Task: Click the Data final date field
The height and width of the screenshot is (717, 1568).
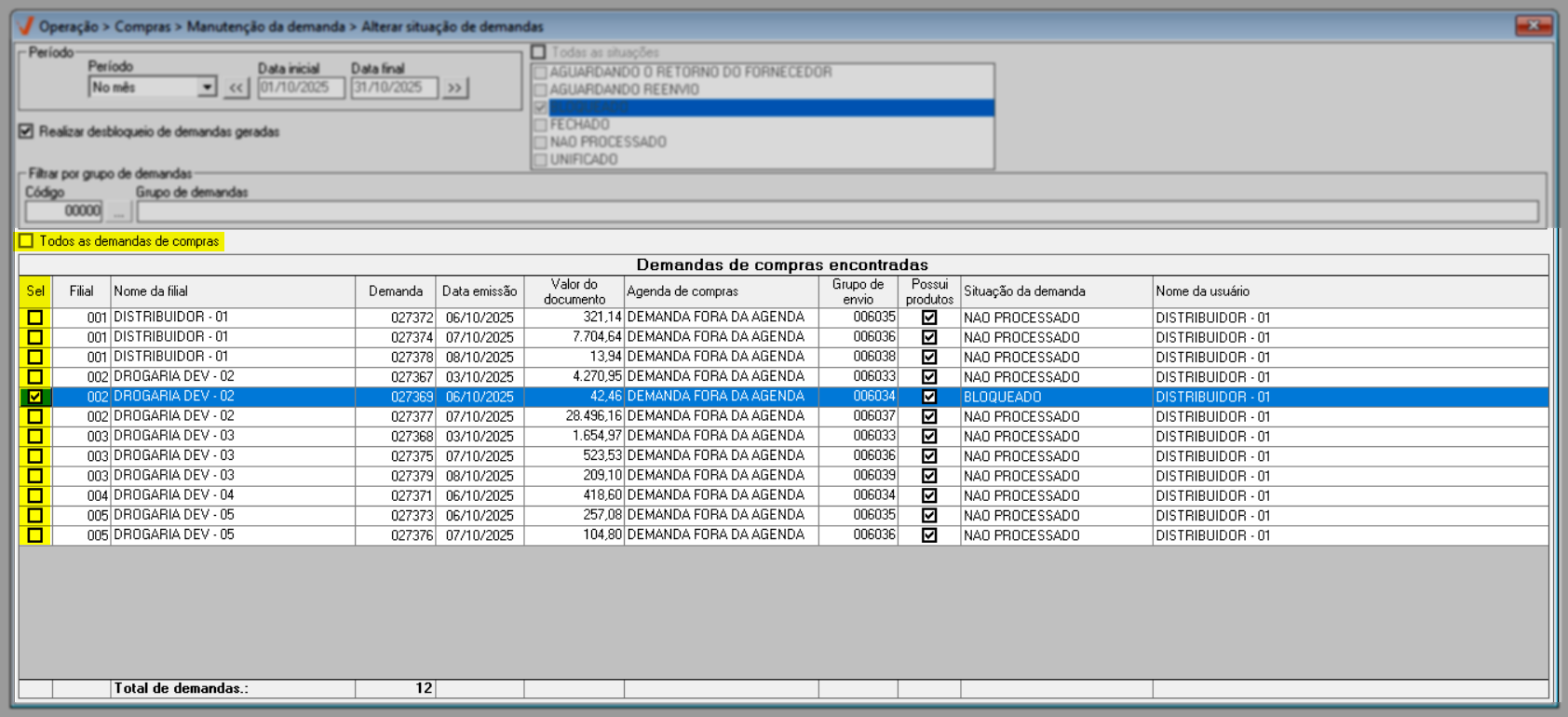Action: point(394,88)
